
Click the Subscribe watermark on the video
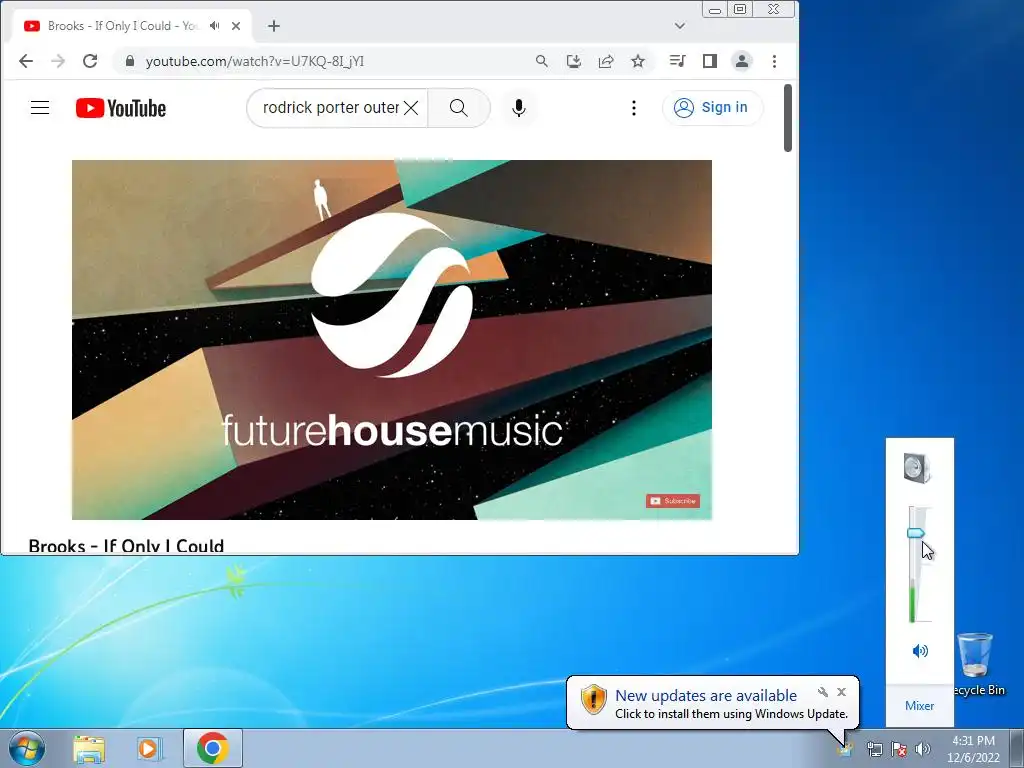tap(673, 501)
